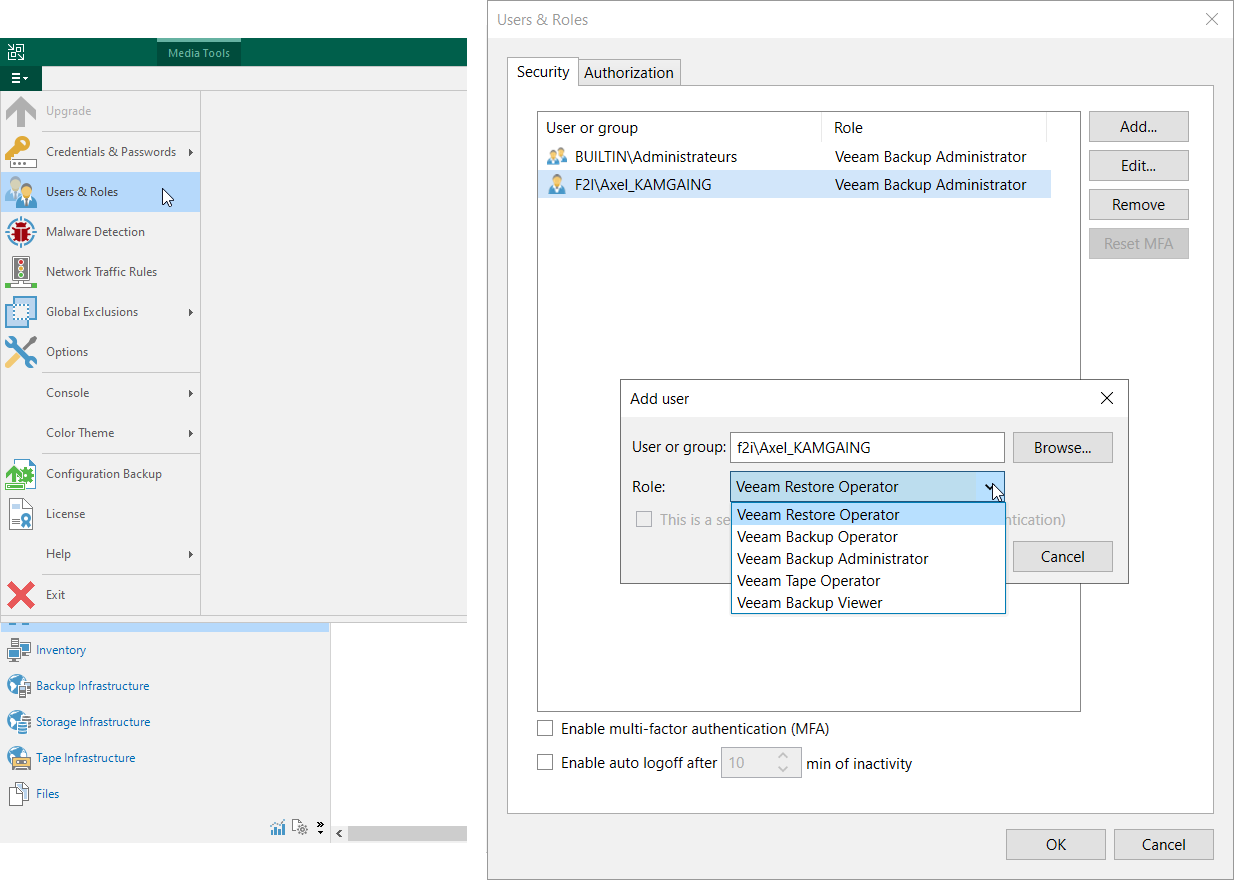Click the Malware Detection bug icon

[x=21, y=232]
